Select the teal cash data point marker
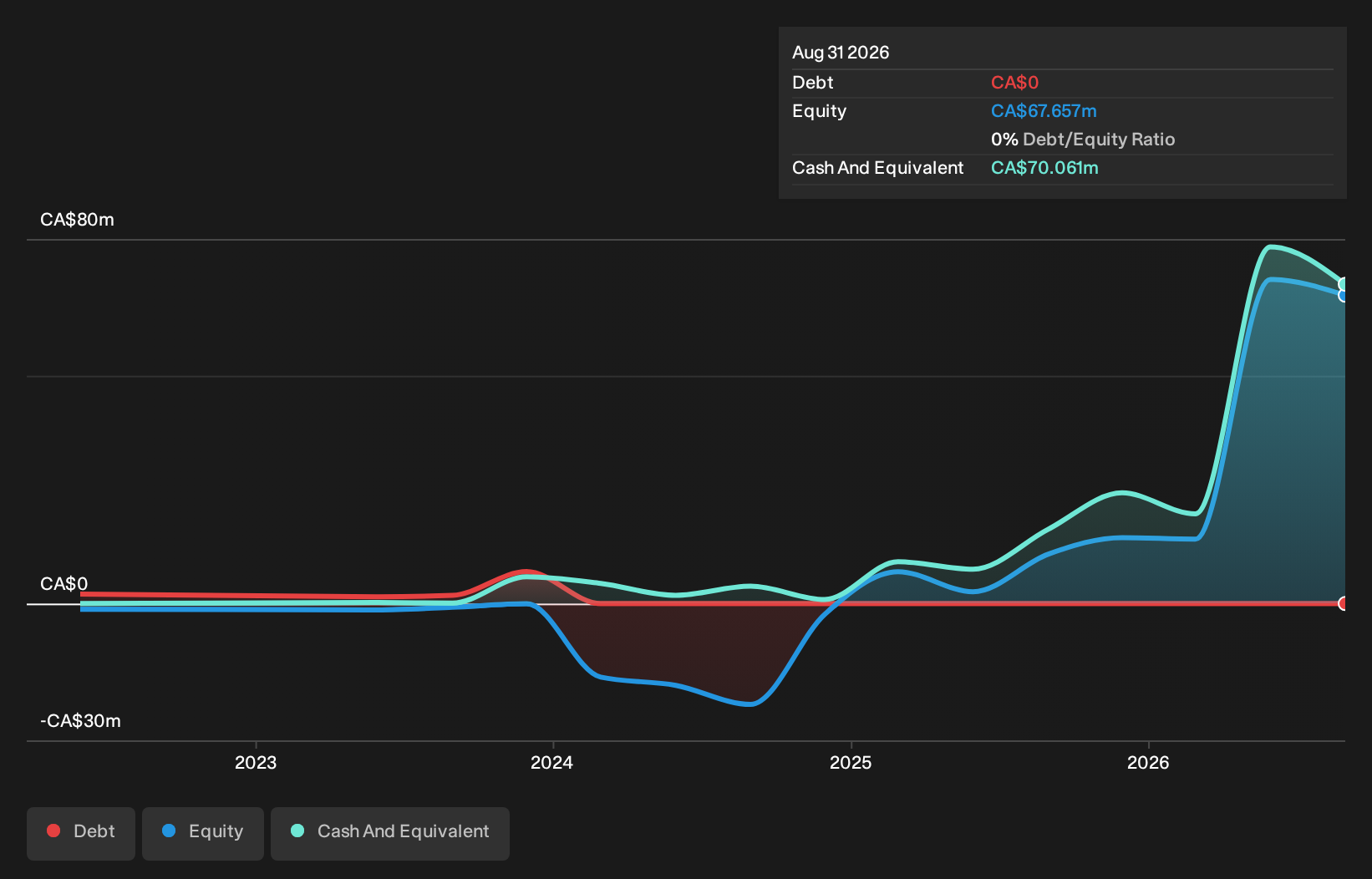Image resolution: width=1372 pixels, height=879 pixels. (1344, 284)
